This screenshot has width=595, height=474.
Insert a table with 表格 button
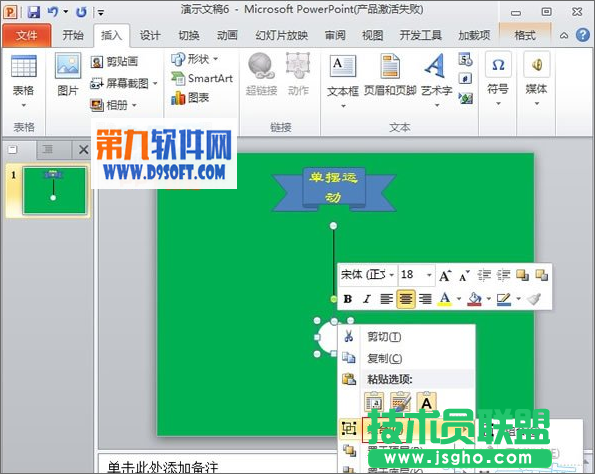pos(24,80)
